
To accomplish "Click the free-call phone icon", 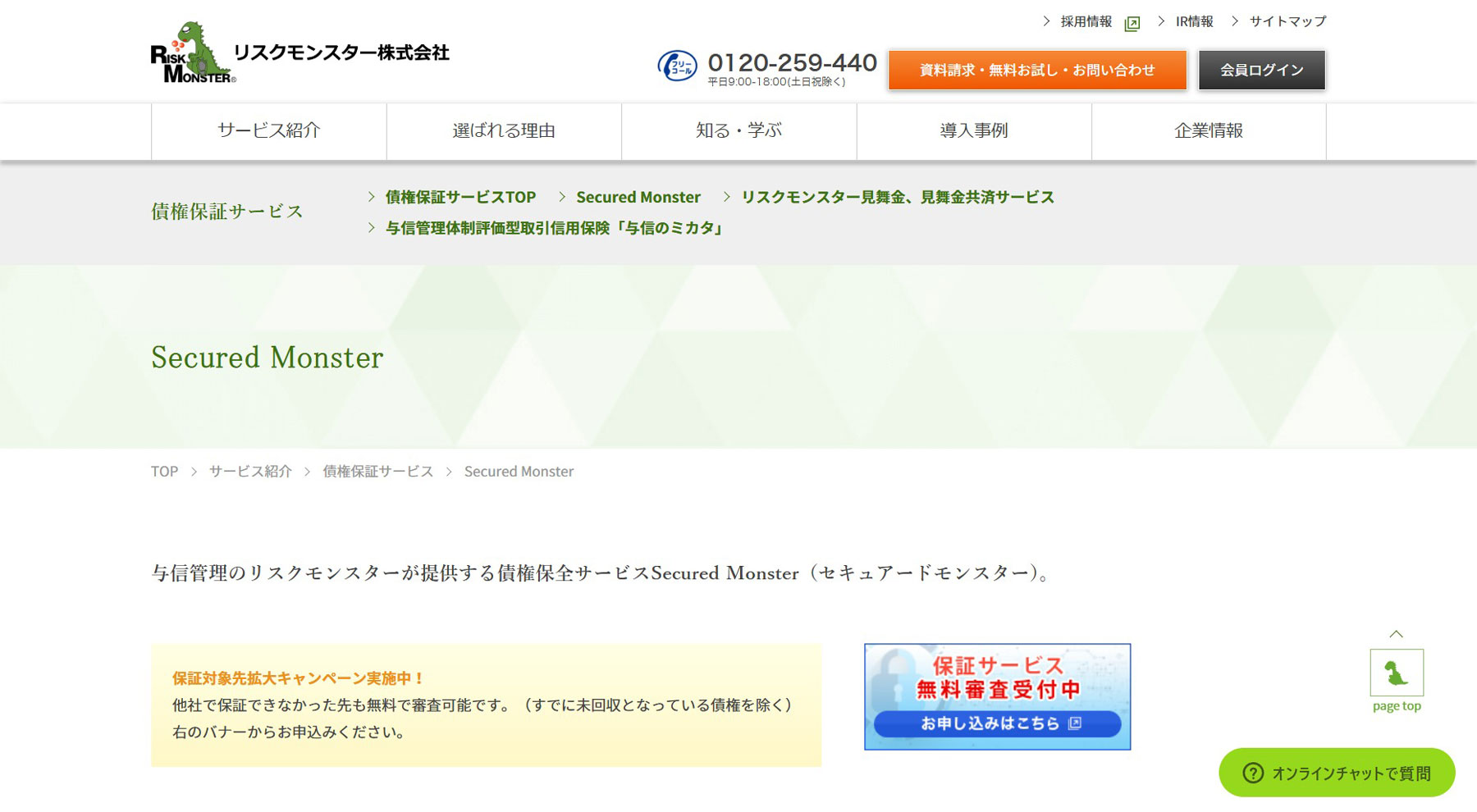I will (x=677, y=66).
